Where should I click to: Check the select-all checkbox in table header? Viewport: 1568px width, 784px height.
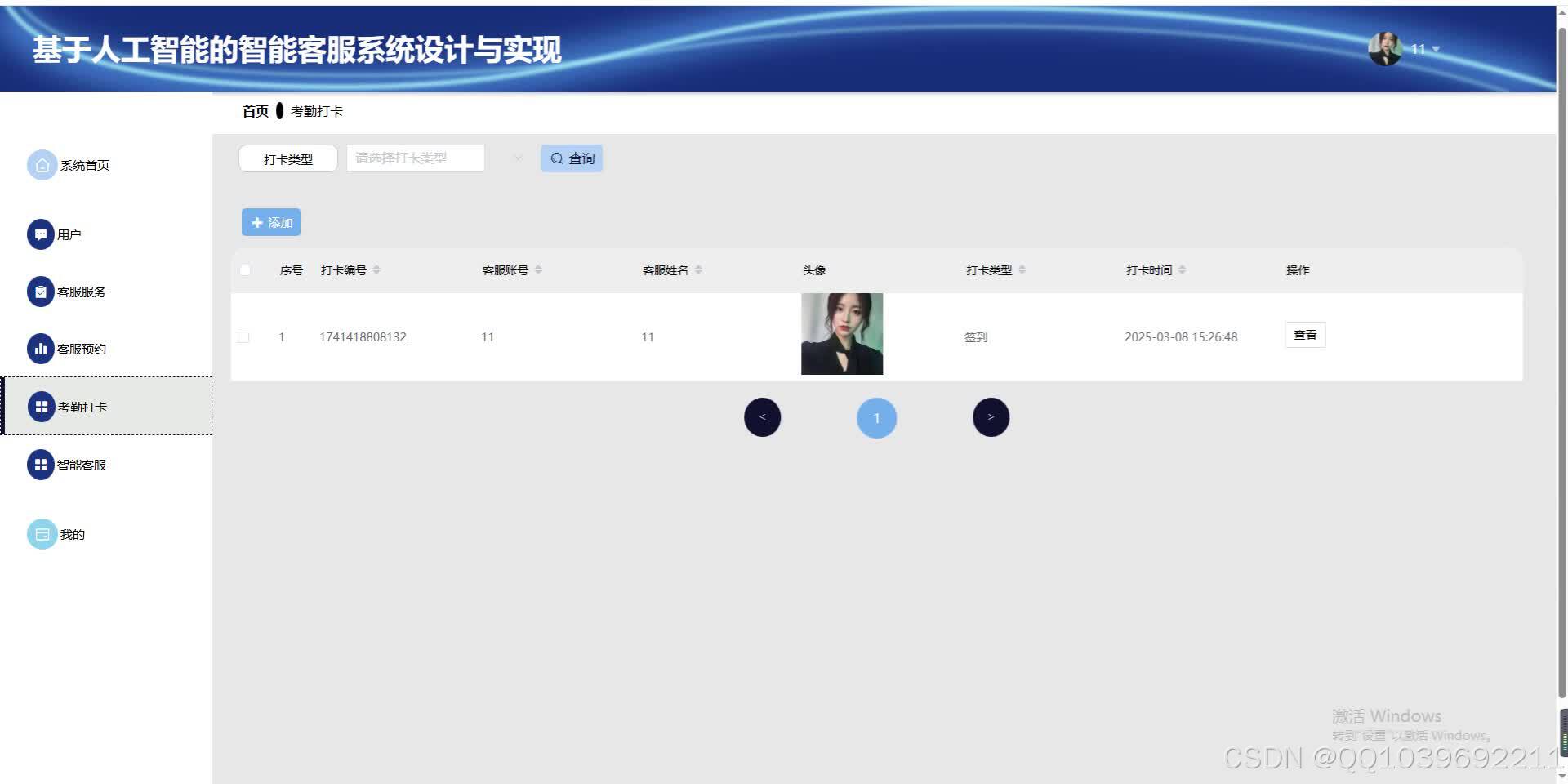tap(245, 269)
